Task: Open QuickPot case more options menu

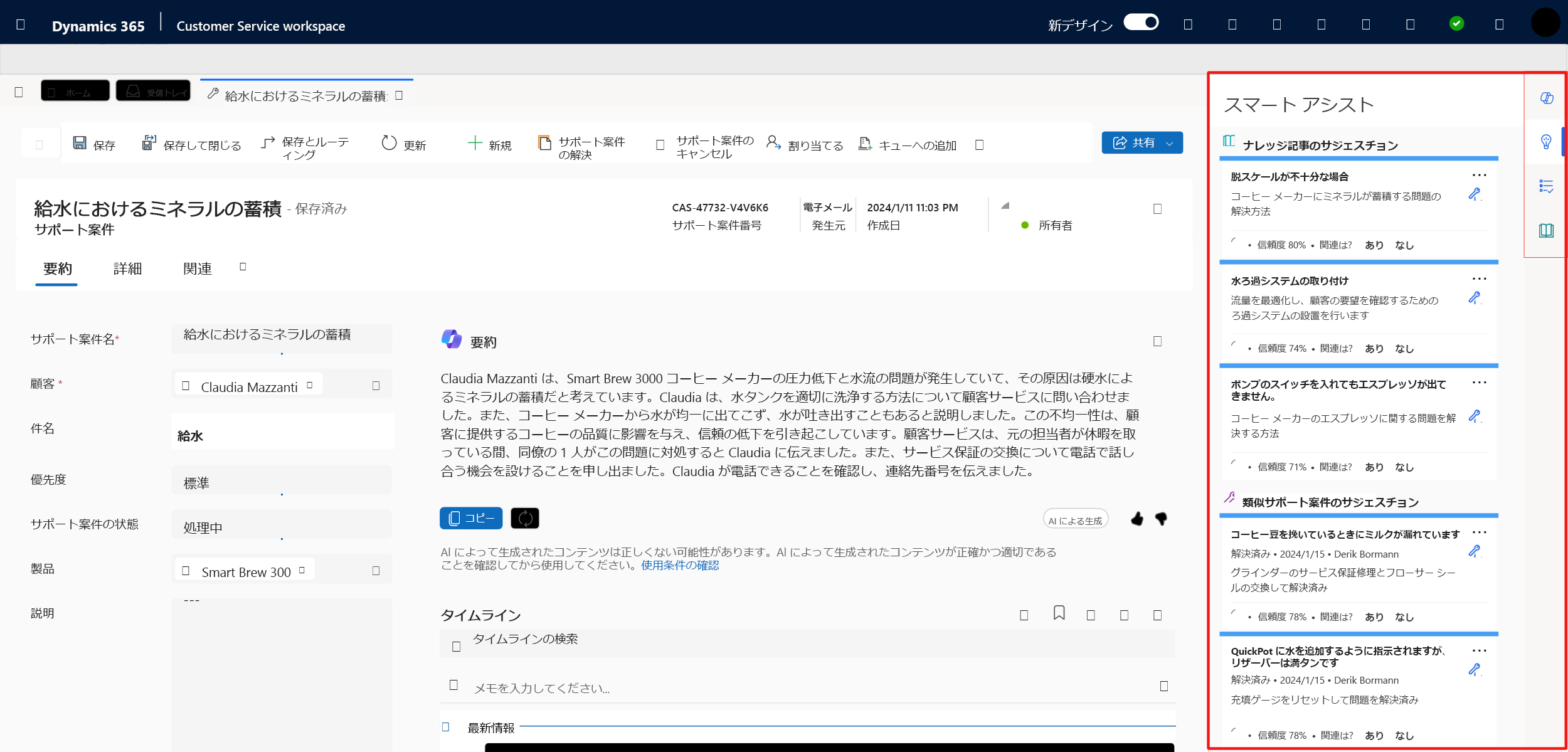Action: (x=1480, y=651)
